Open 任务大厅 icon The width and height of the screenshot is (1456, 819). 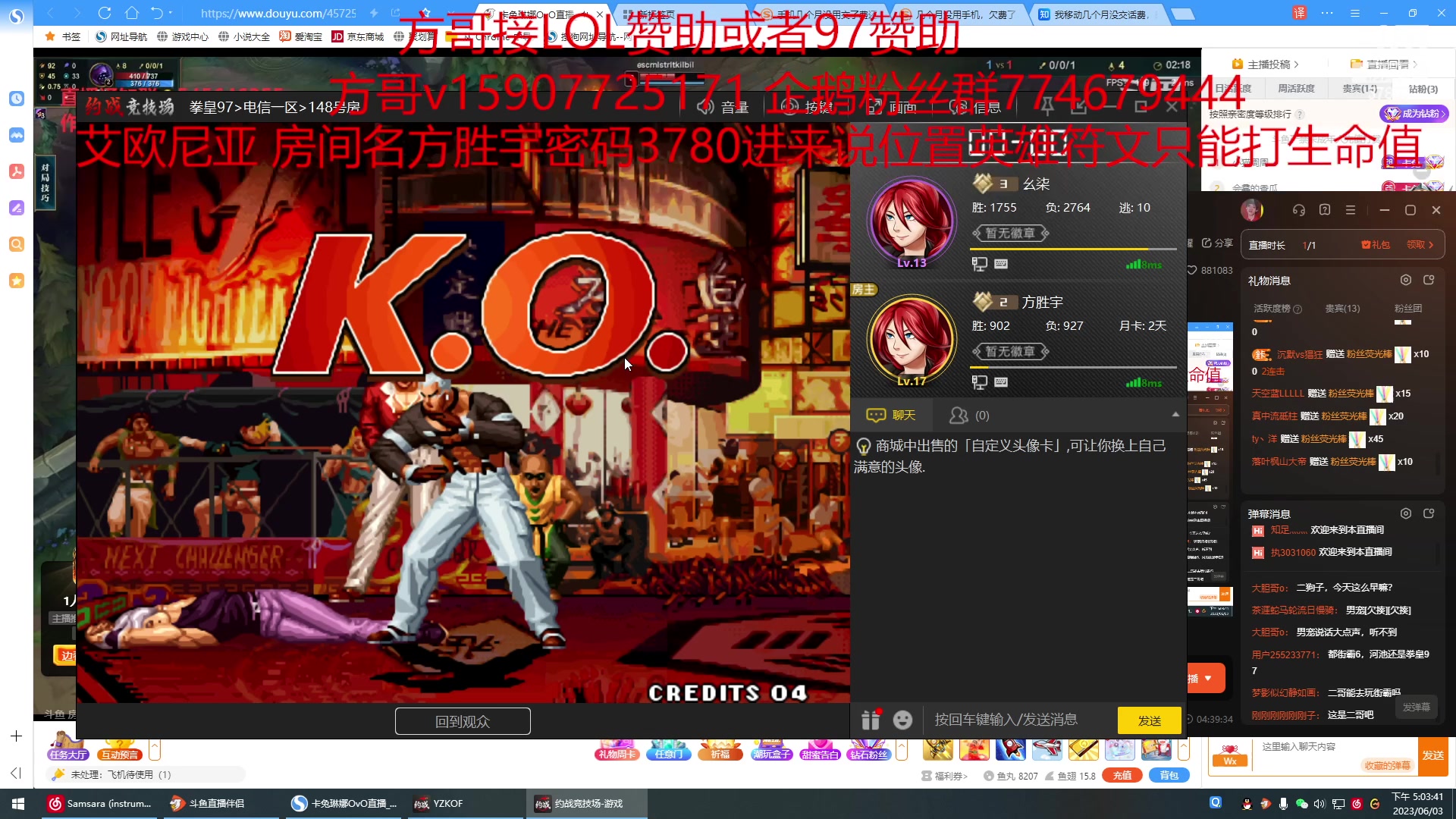pos(67,745)
